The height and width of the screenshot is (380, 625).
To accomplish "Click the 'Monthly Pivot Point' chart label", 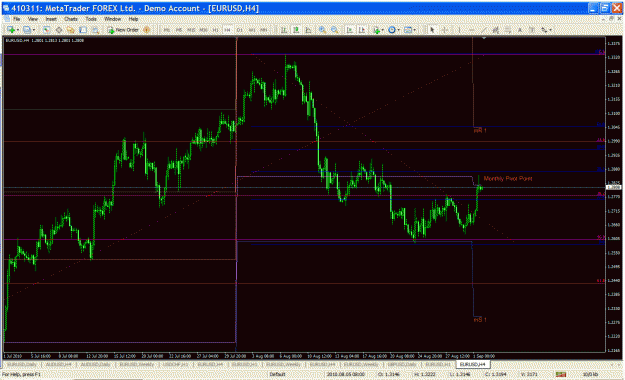I will click(508, 179).
